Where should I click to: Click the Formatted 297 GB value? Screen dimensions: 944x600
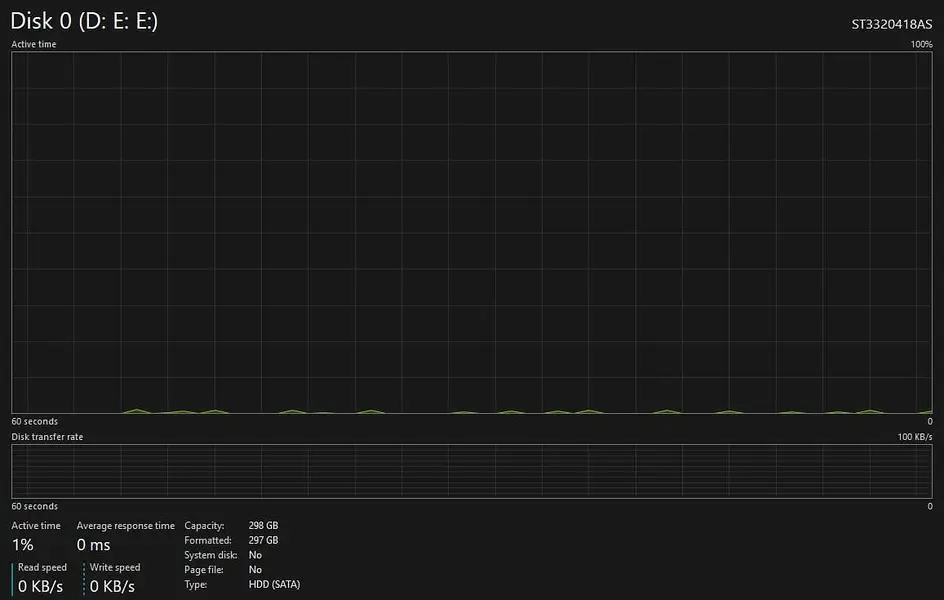click(263, 541)
